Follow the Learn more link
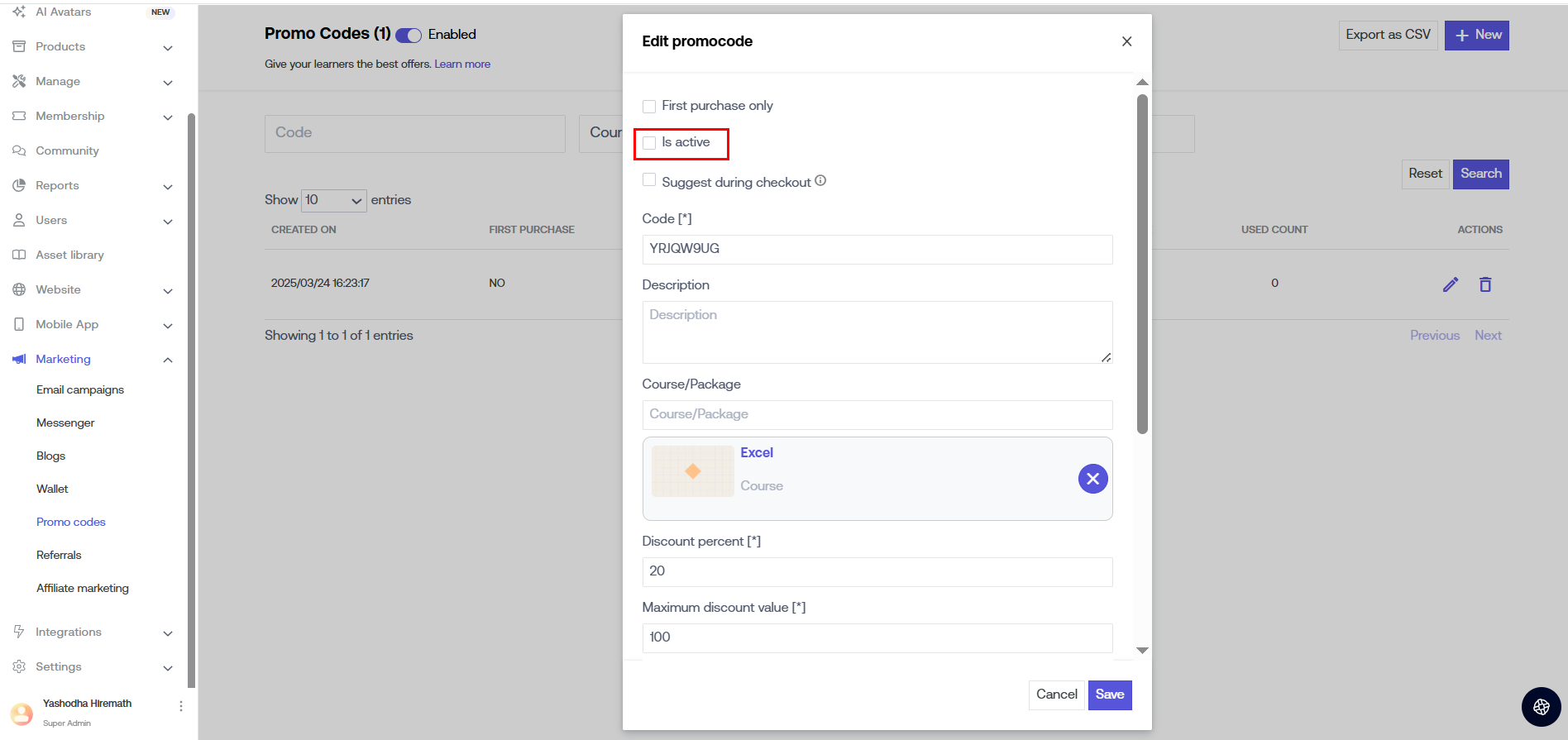Viewport: 1568px width, 740px height. 462,64
